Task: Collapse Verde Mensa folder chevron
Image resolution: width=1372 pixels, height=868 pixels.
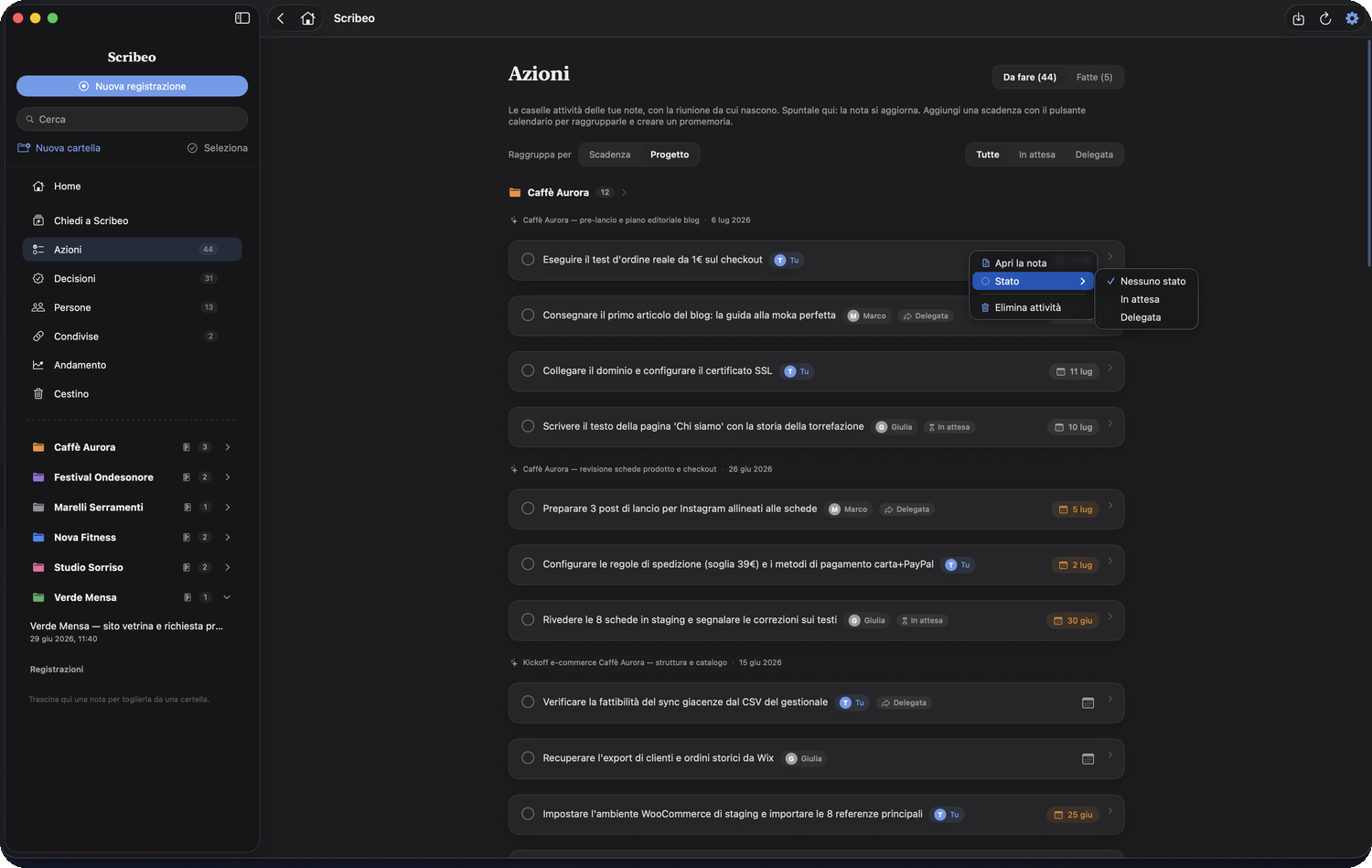Action: click(x=227, y=597)
